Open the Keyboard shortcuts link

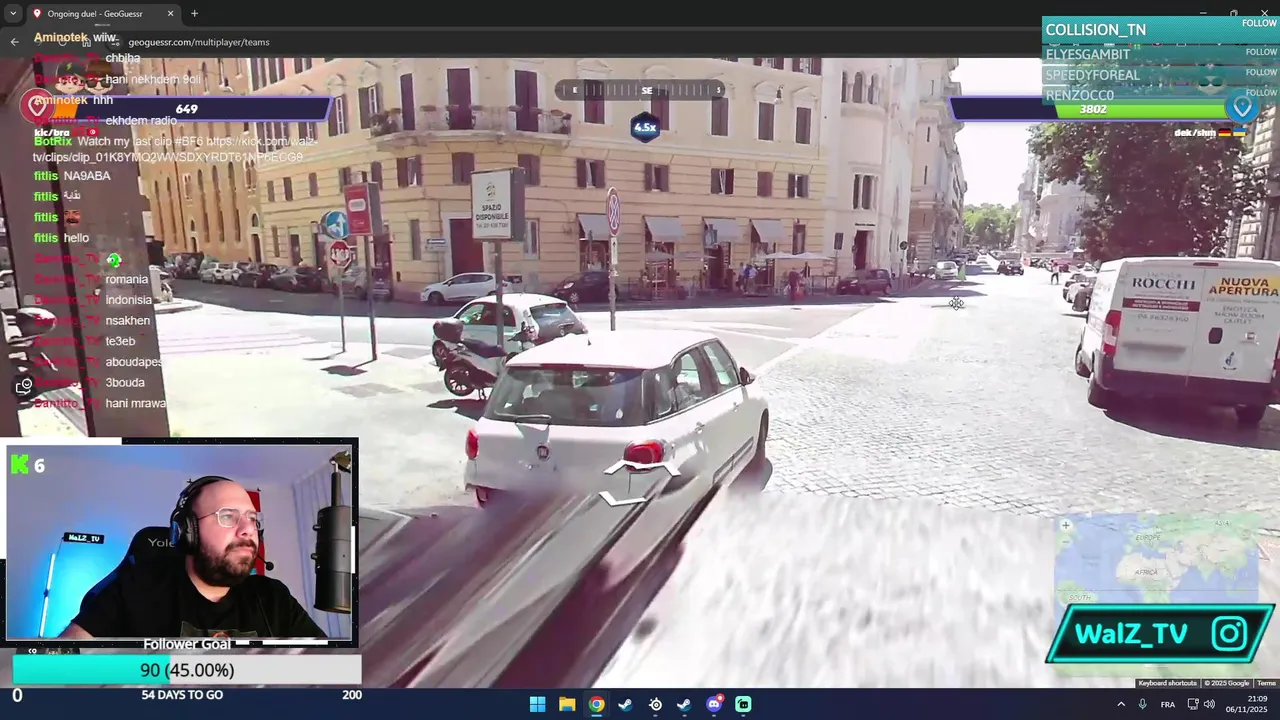(x=1167, y=683)
